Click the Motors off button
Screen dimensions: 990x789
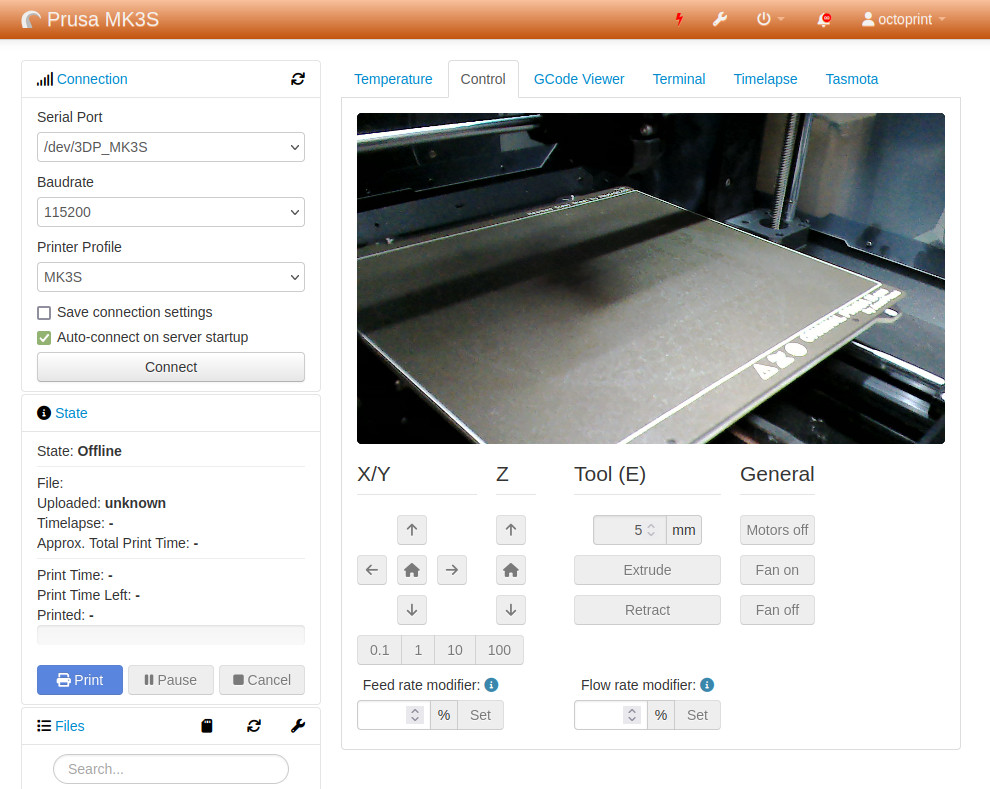tap(777, 530)
